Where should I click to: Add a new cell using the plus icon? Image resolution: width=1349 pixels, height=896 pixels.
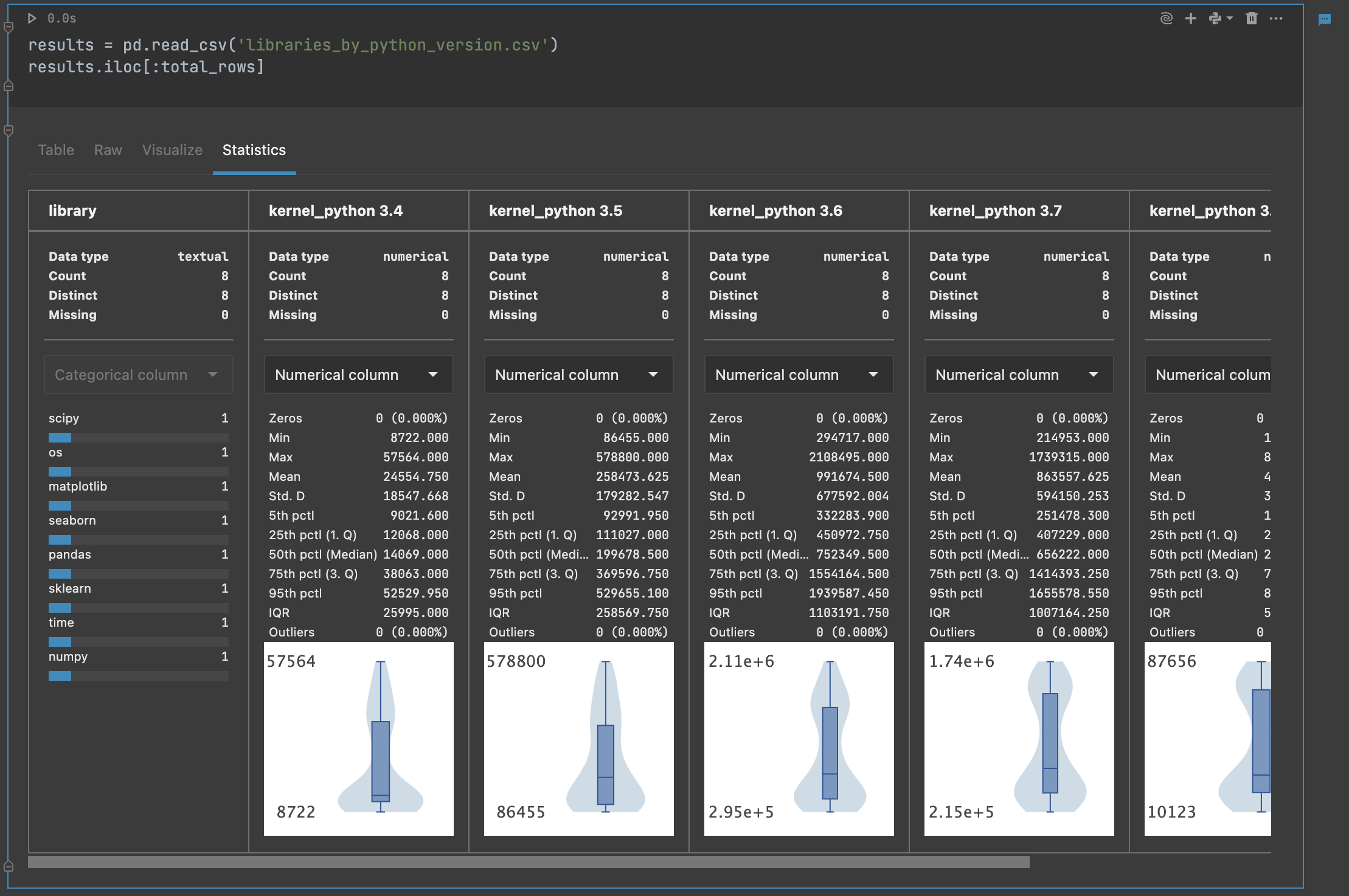[1190, 19]
